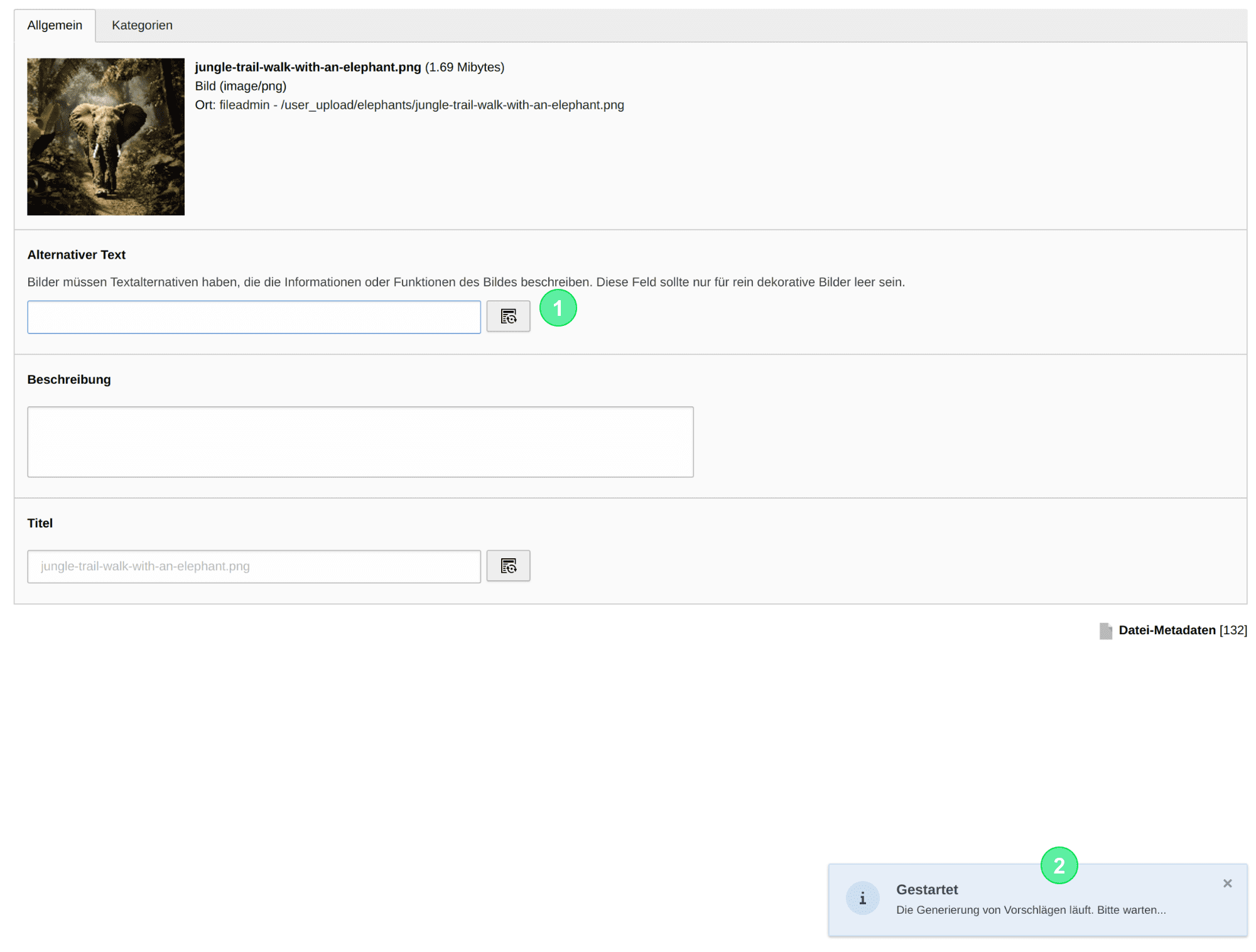The height and width of the screenshot is (952, 1256).
Task: Click the Textalternativen help description text
Action: pos(466,283)
